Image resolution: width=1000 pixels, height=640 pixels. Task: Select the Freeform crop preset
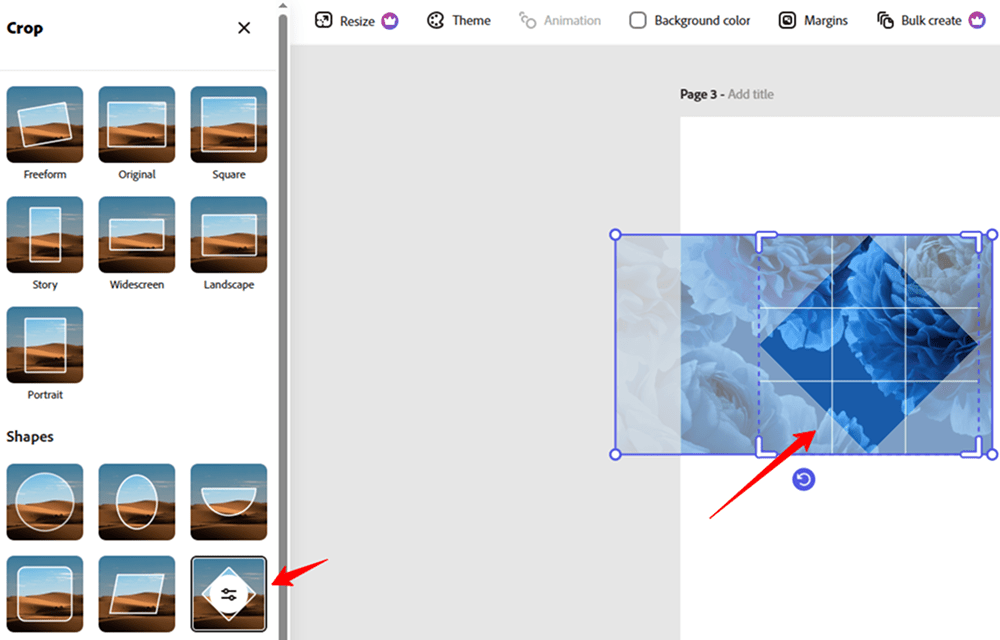pyautogui.click(x=45, y=124)
